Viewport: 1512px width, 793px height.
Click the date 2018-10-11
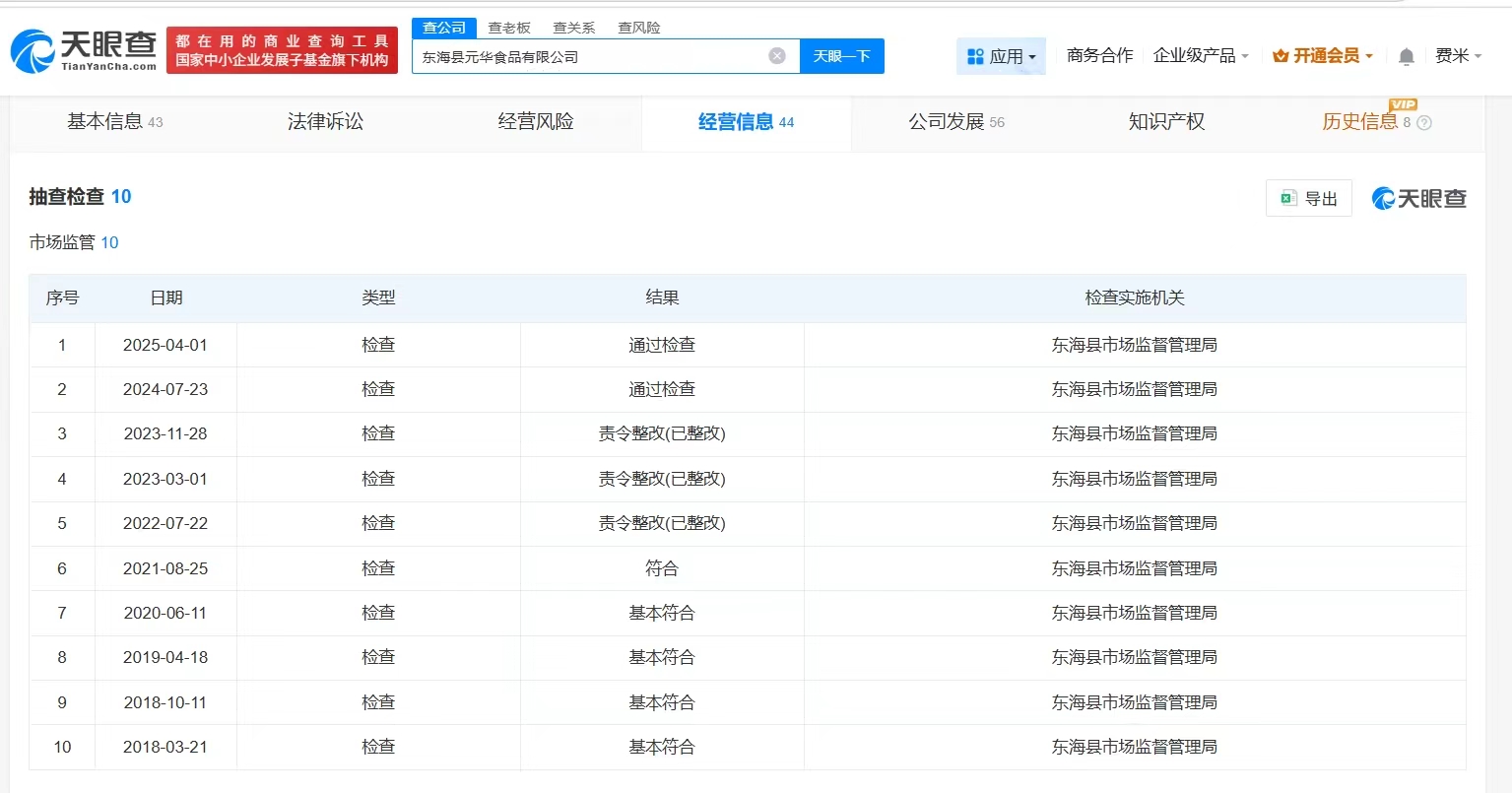(165, 702)
